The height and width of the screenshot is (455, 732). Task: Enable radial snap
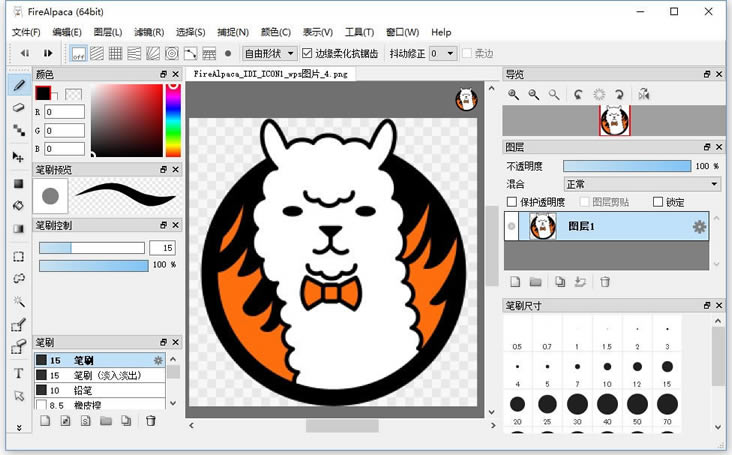[x=153, y=54]
